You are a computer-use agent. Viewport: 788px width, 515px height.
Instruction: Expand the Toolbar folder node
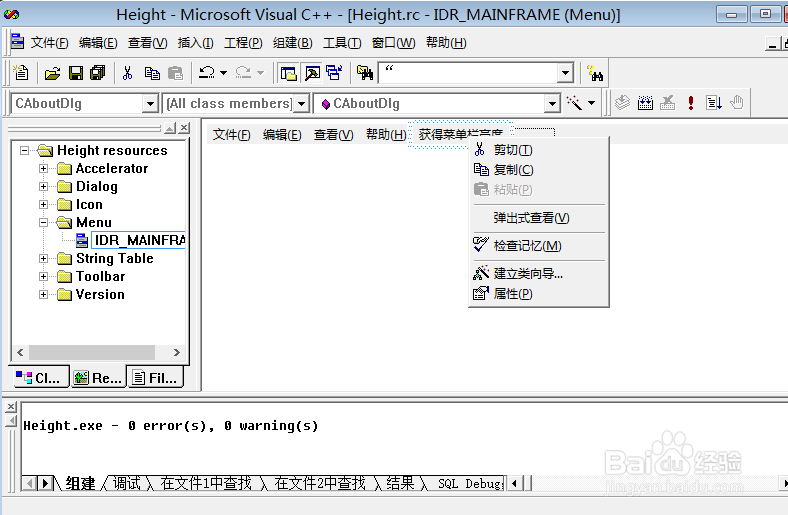point(44,276)
